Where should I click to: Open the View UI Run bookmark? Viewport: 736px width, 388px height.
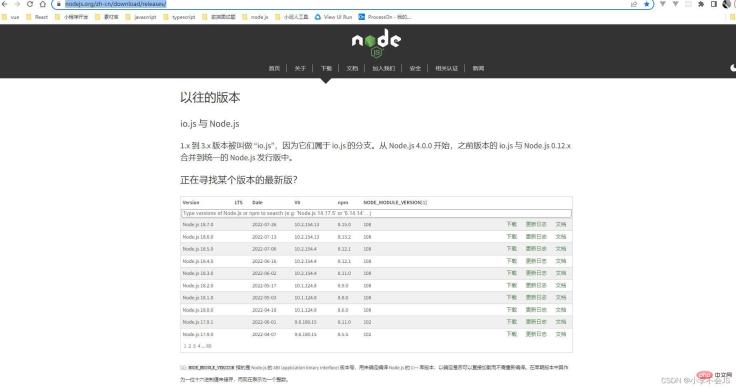pos(333,17)
